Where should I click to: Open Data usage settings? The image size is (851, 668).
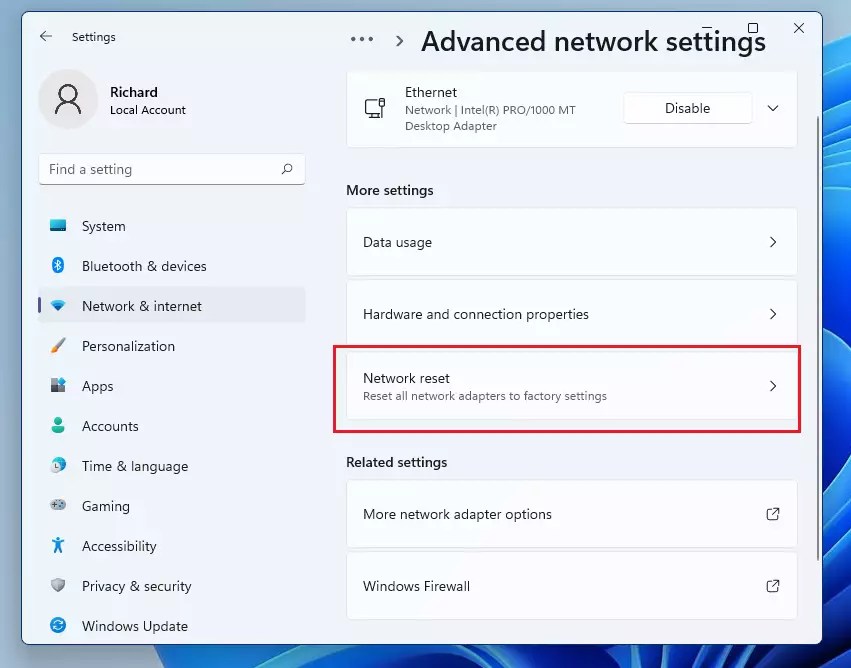pos(571,242)
